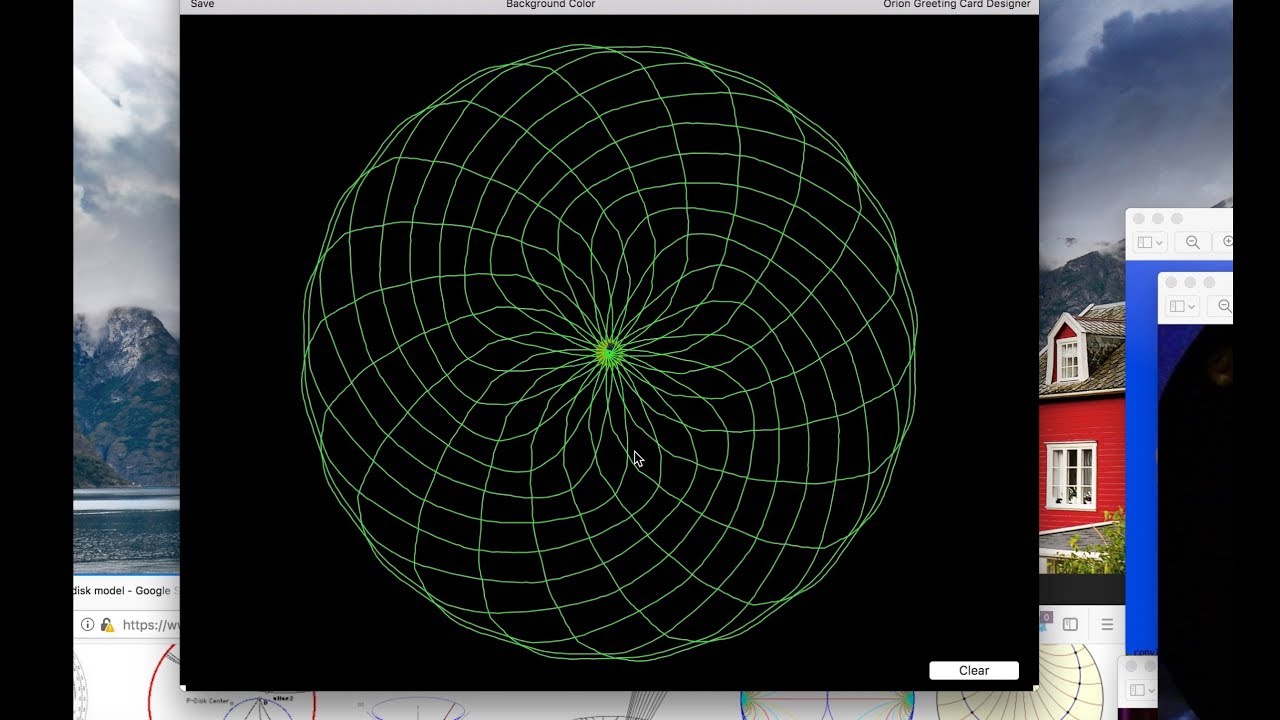Open sidebar view dropdown in bottom Preview window
1280x720 pixels.
tap(1143, 690)
